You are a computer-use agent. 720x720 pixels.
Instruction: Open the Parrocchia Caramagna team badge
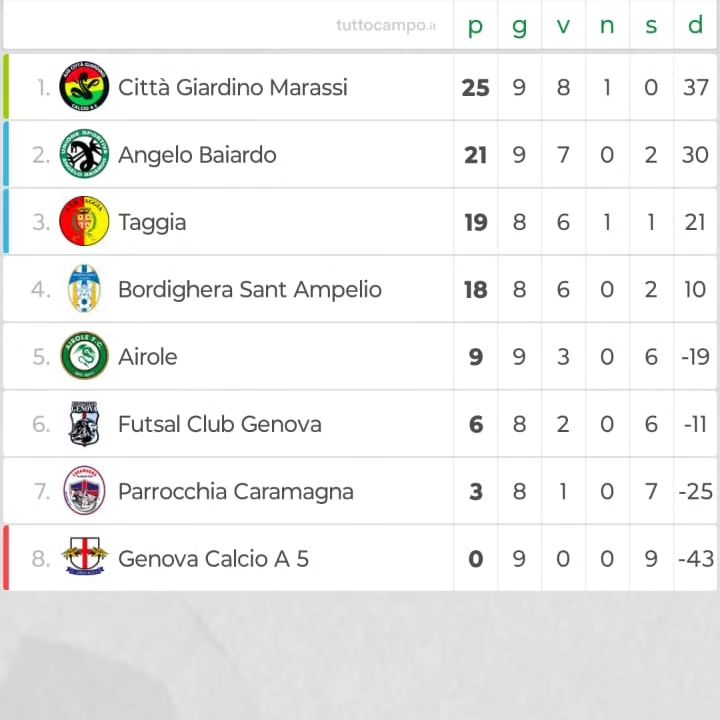coord(84,490)
